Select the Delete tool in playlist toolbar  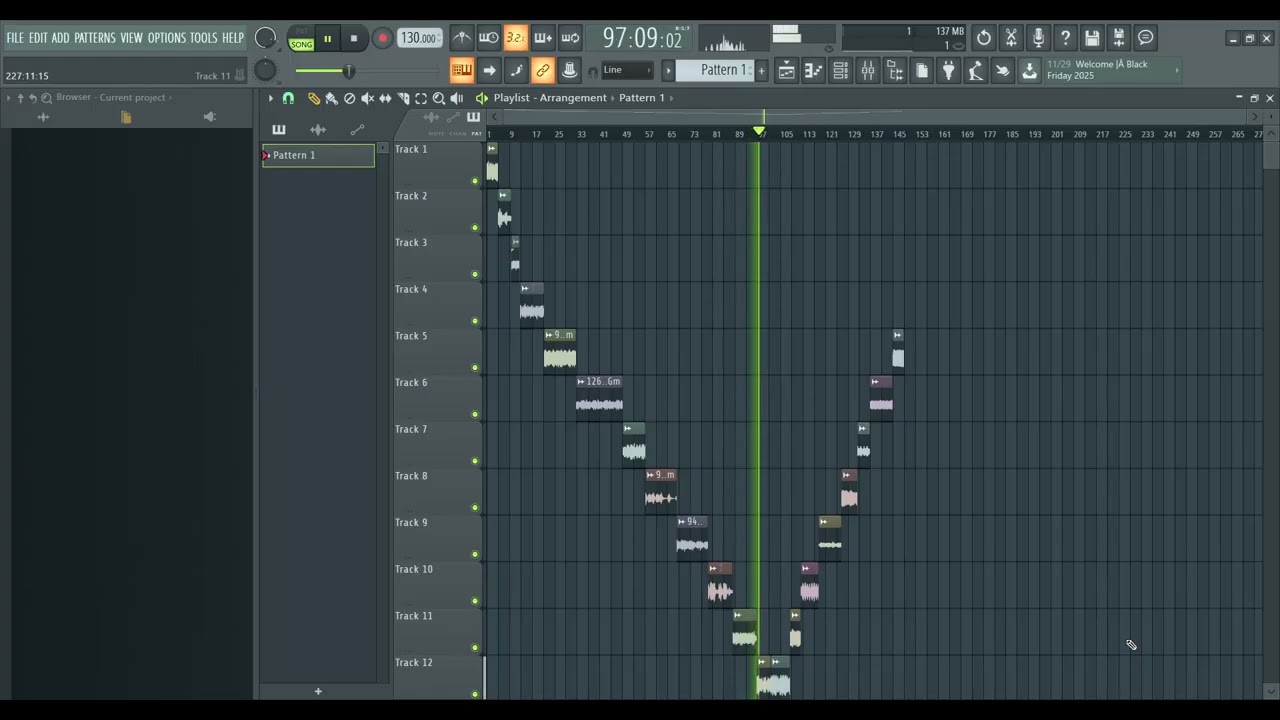click(349, 98)
